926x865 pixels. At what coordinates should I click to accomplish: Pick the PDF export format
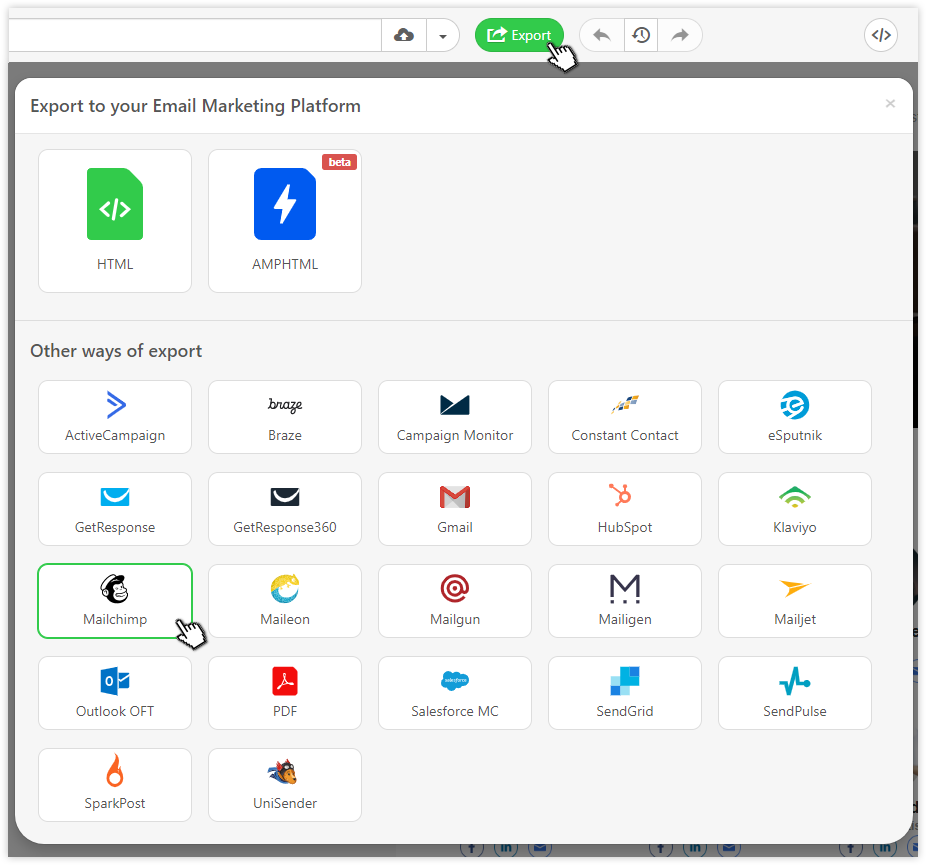coord(285,693)
